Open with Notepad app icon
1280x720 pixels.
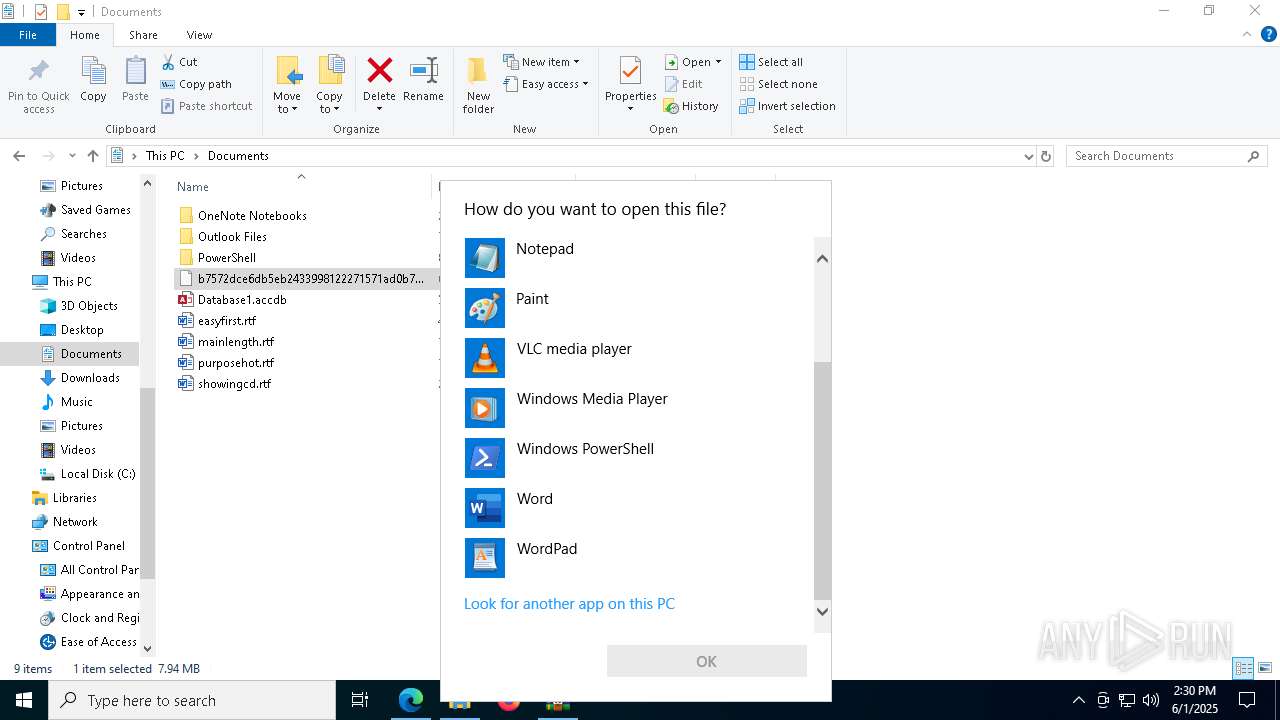coord(485,258)
